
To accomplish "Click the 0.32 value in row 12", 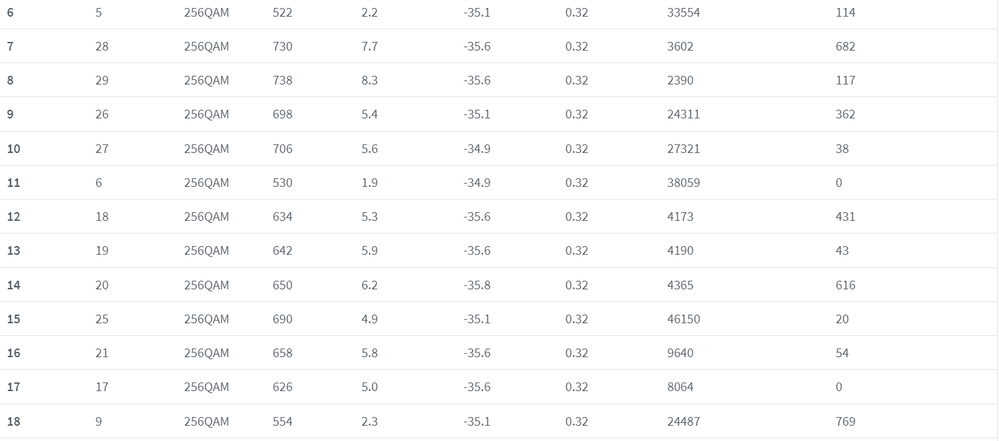I will click(577, 217).
